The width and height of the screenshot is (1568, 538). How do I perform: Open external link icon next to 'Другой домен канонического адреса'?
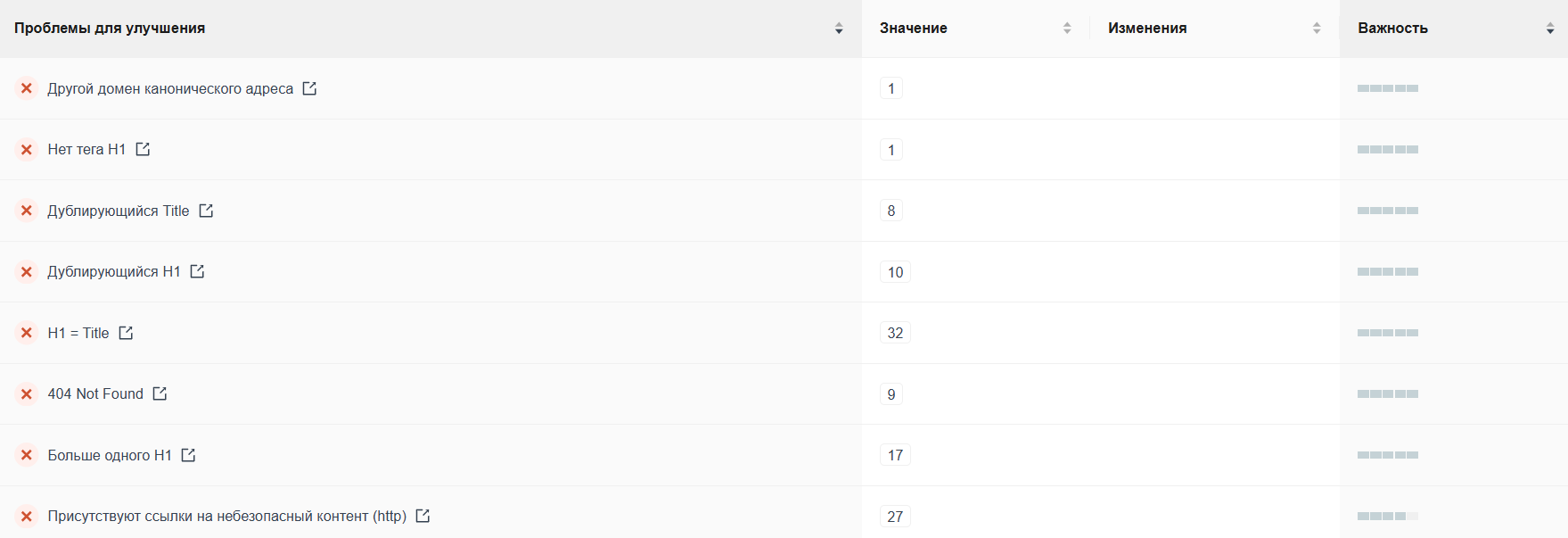(x=309, y=88)
